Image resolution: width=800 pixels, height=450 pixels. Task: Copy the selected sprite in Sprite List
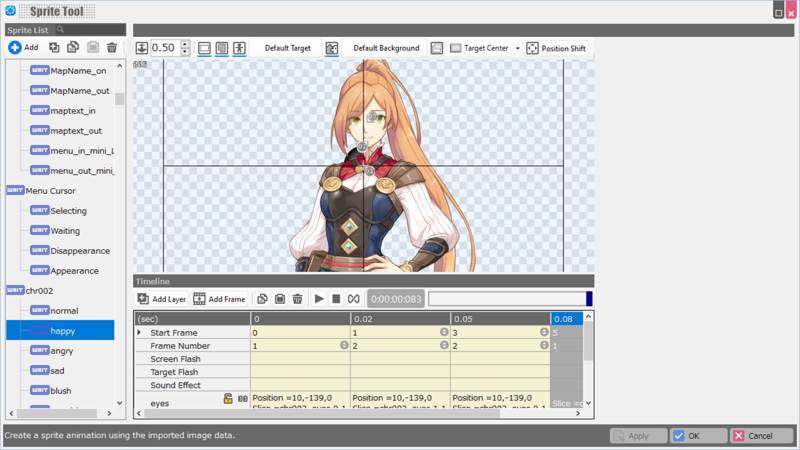point(73,47)
